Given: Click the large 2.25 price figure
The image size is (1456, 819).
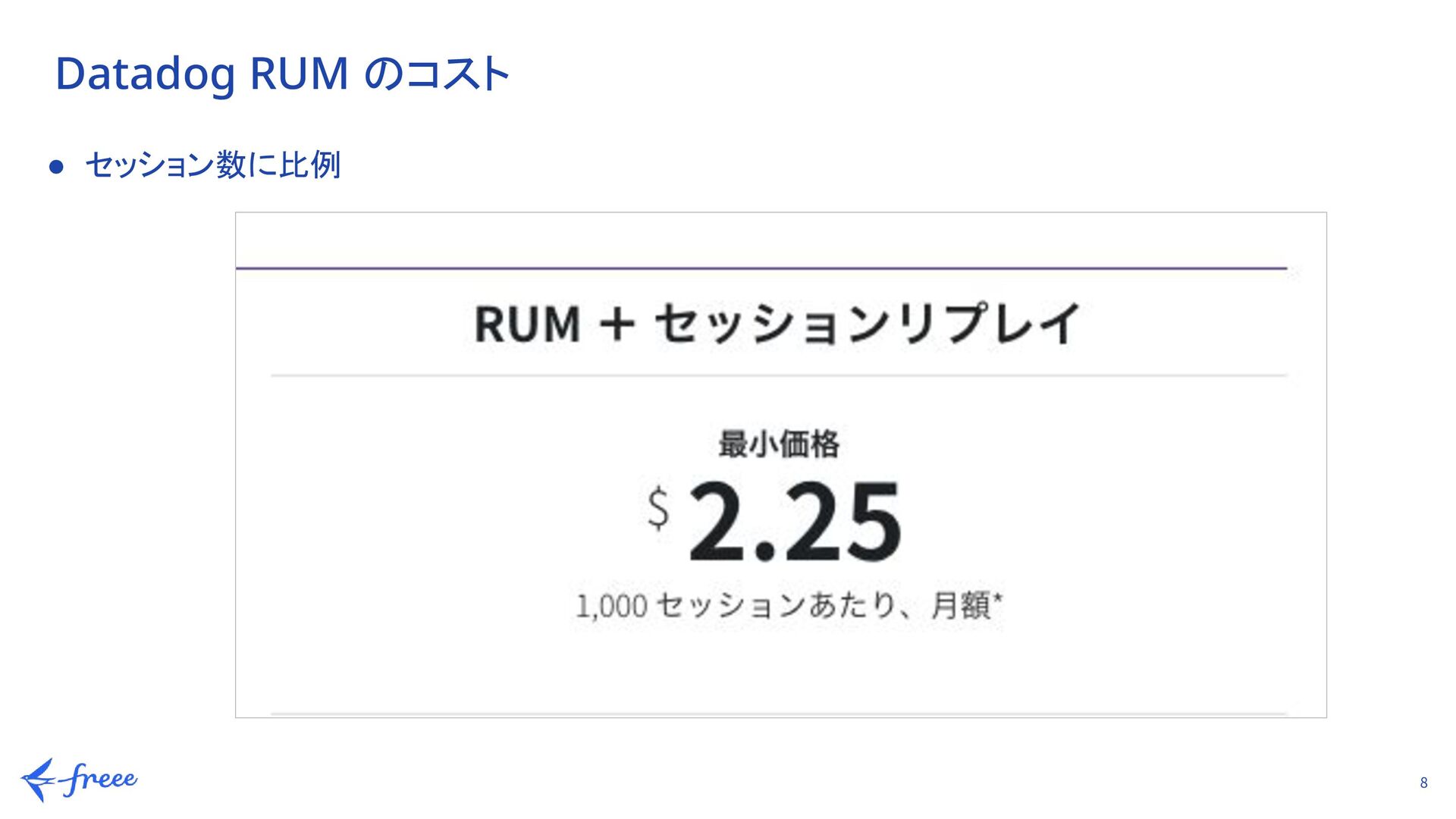Looking at the screenshot, I should (795, 522).
